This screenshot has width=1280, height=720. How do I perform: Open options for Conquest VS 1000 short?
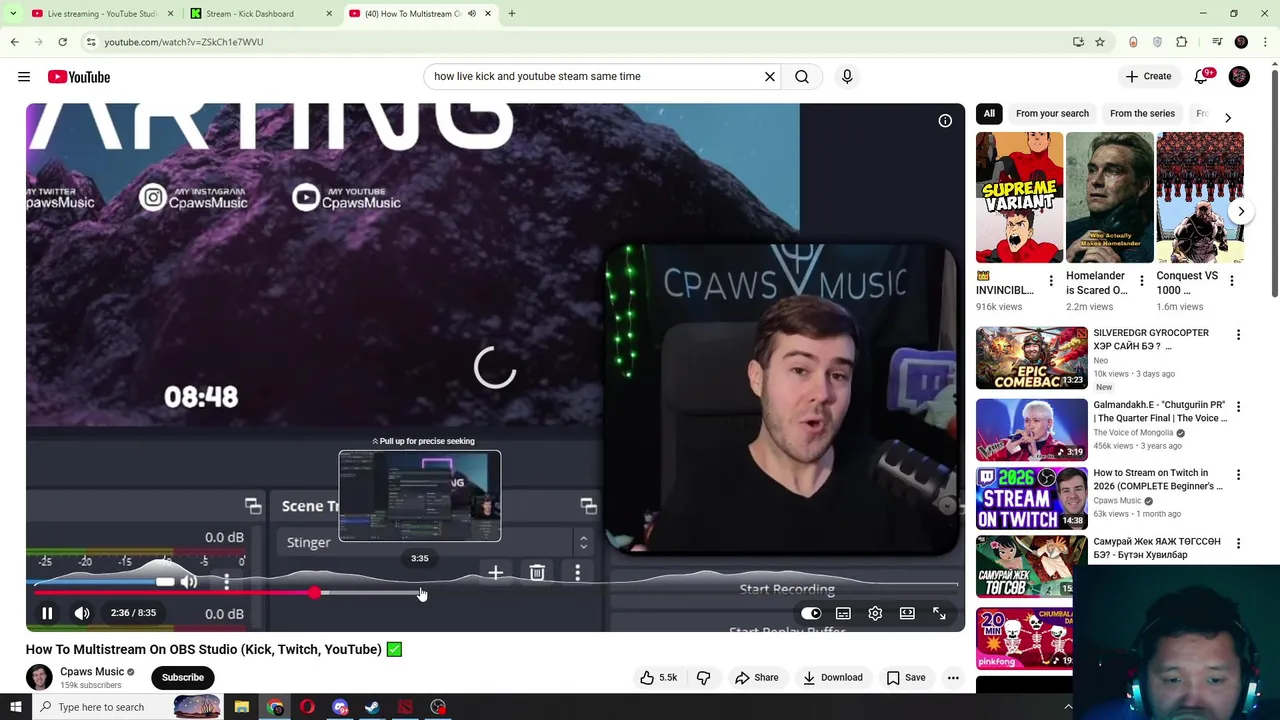pyautogui.click(x=1231, y=281)
